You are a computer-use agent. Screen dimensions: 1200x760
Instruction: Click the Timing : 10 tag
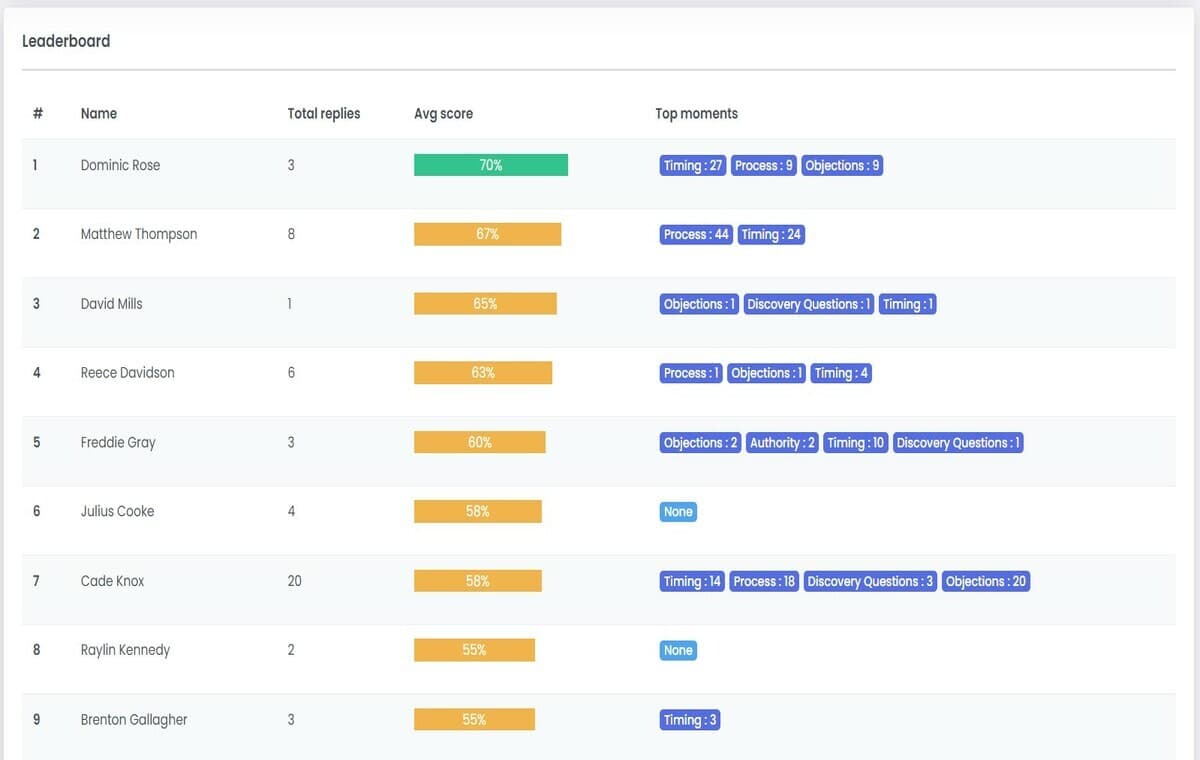[x=856, y=443]
